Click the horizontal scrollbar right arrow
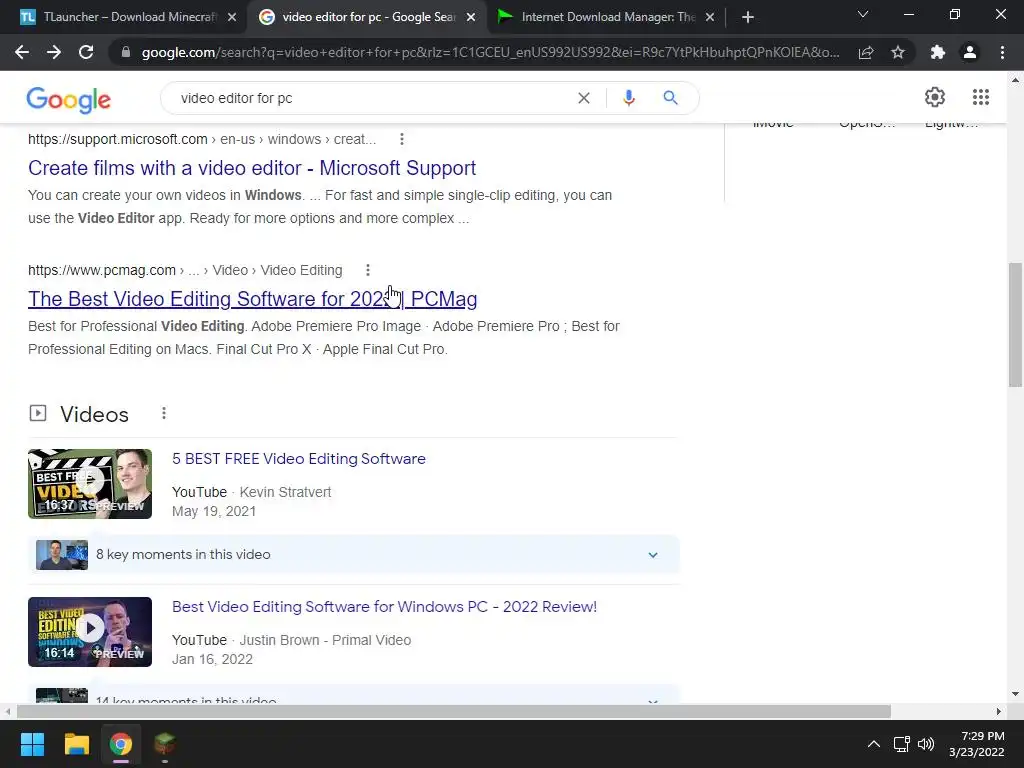This screenshot has width=1024, height=768. 999,711
